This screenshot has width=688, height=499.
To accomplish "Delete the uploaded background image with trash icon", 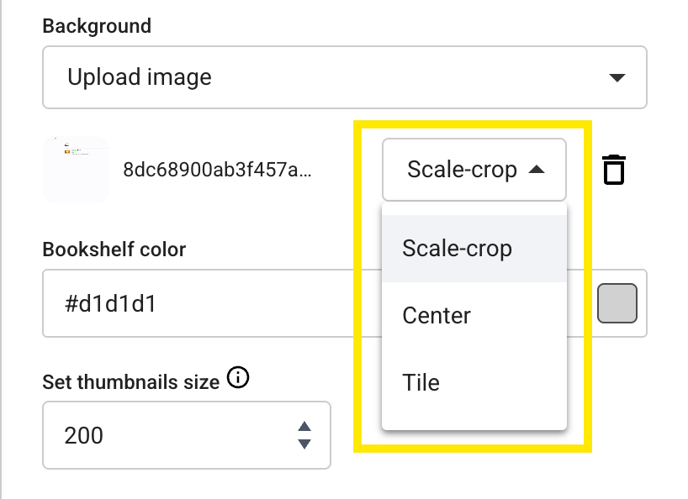I will point(614,169).
